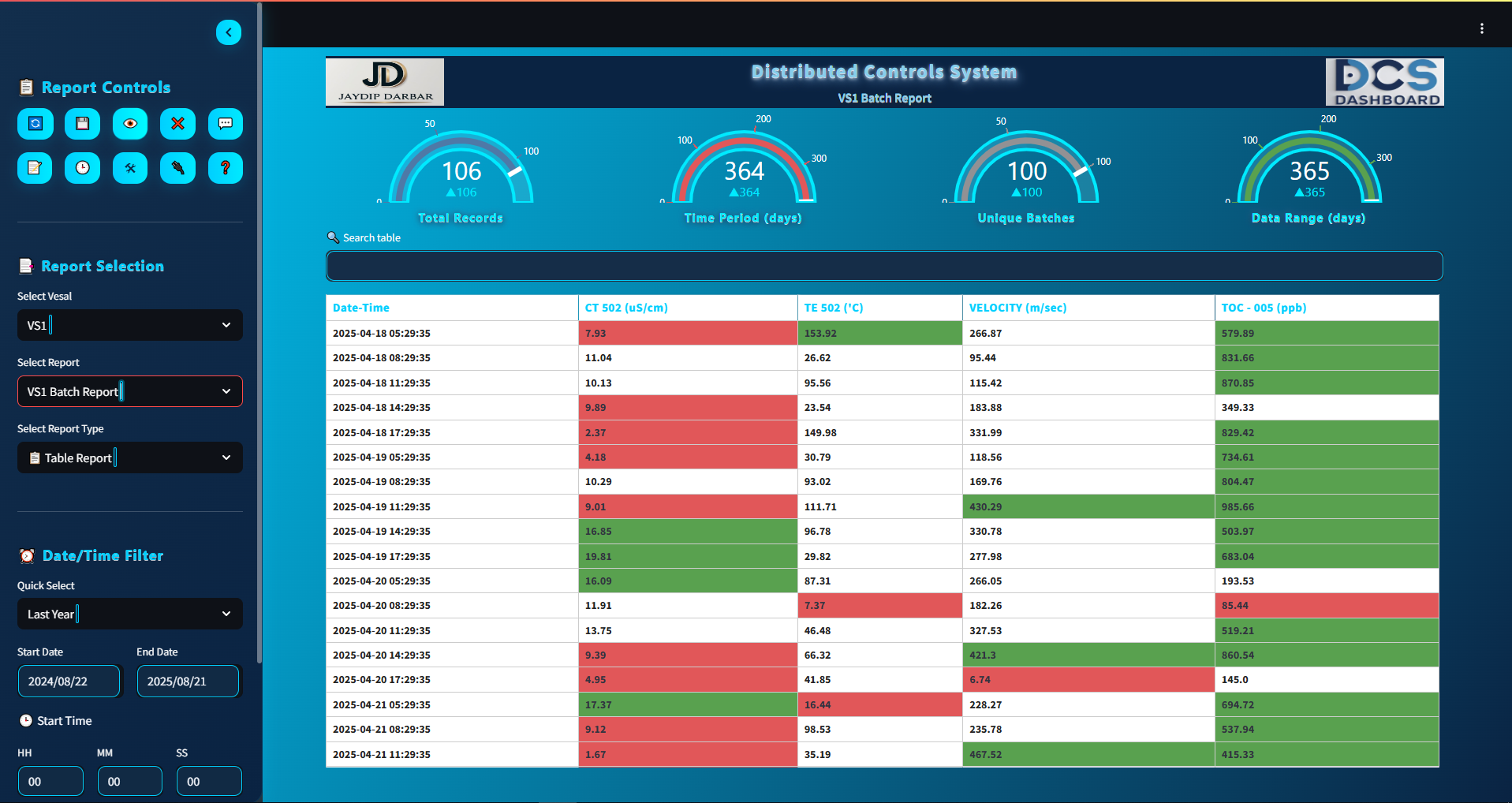Click the clock button in Report Controls
1512x803 pixels.
click(x=83, y=168)
